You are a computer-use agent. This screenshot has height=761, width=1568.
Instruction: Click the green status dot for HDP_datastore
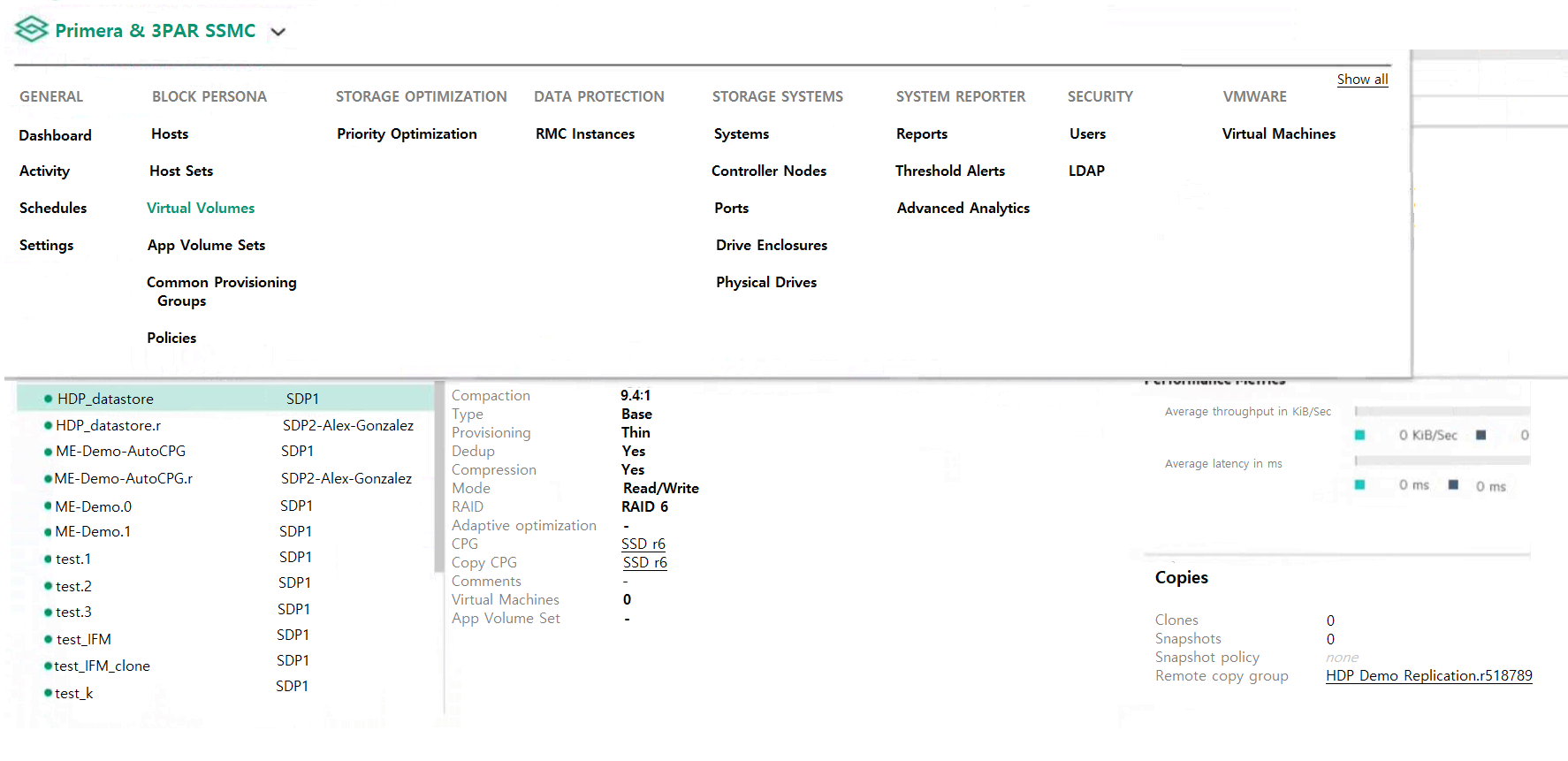tap(48, 399)
